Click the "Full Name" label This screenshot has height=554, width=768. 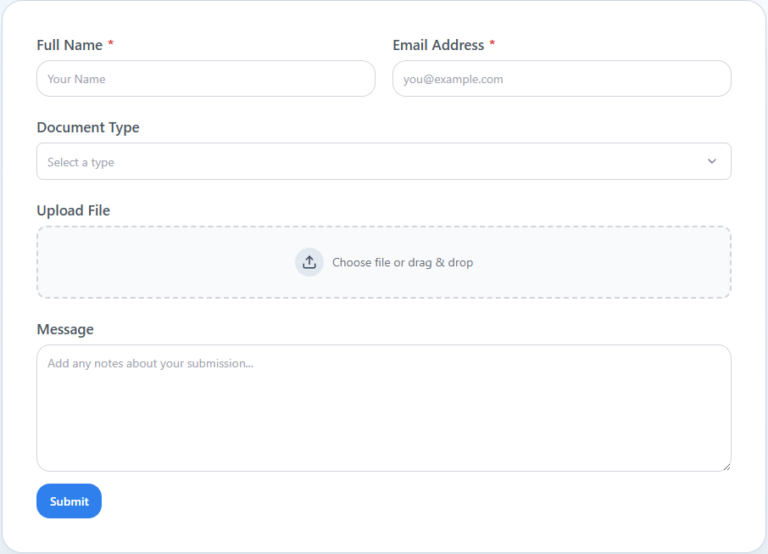[x=70, y=45]
